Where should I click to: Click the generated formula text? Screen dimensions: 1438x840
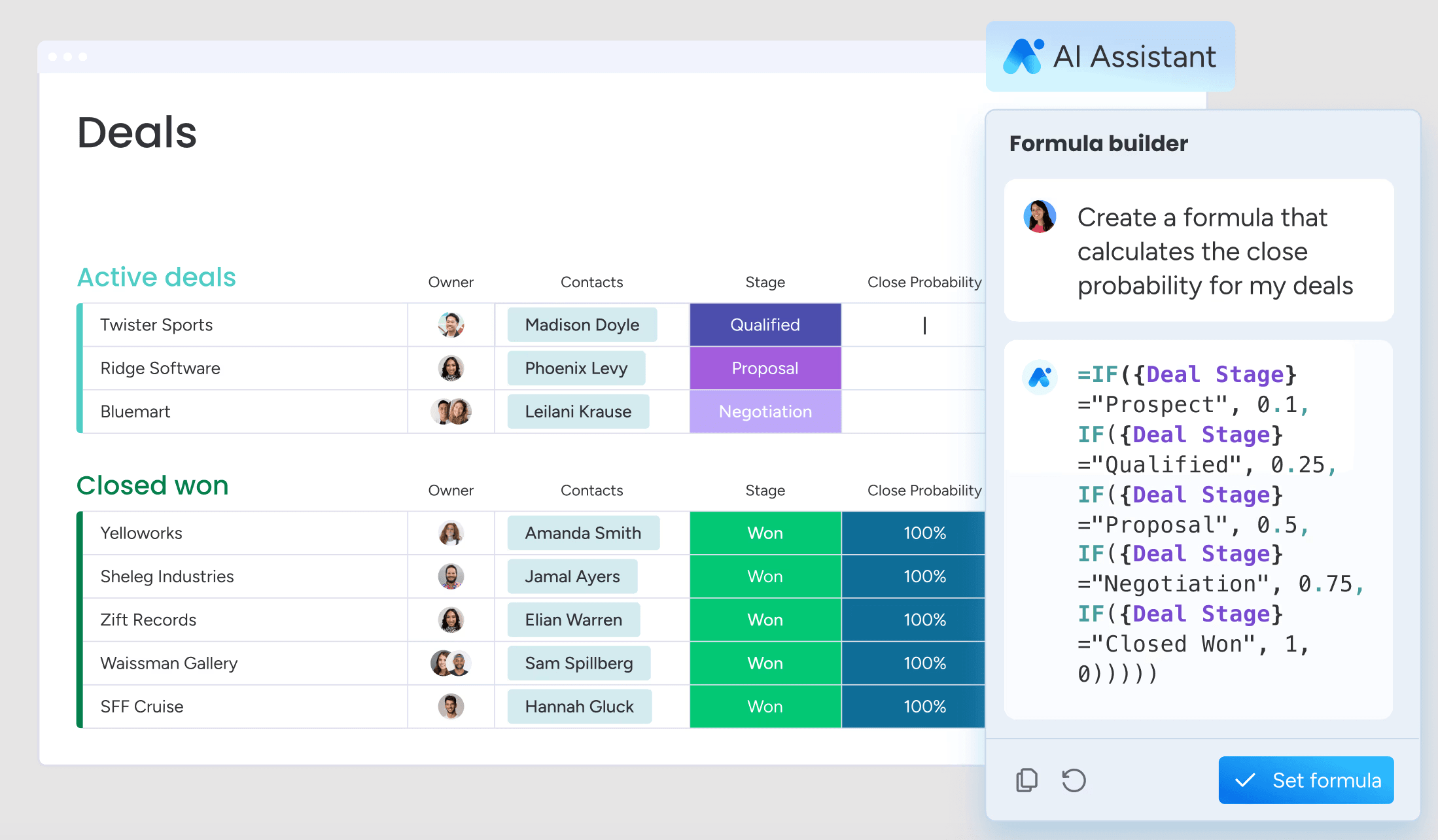click(x=1220, y=524)
